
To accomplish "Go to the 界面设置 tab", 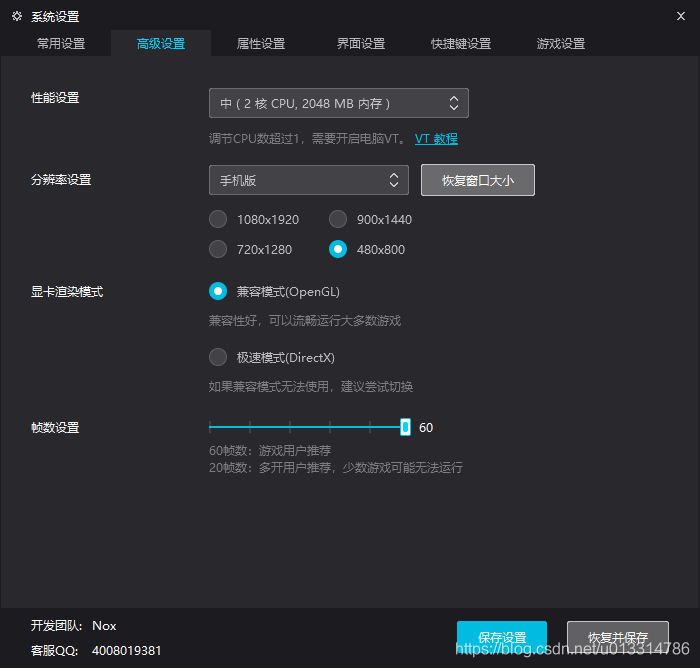I will click(361, 44).
